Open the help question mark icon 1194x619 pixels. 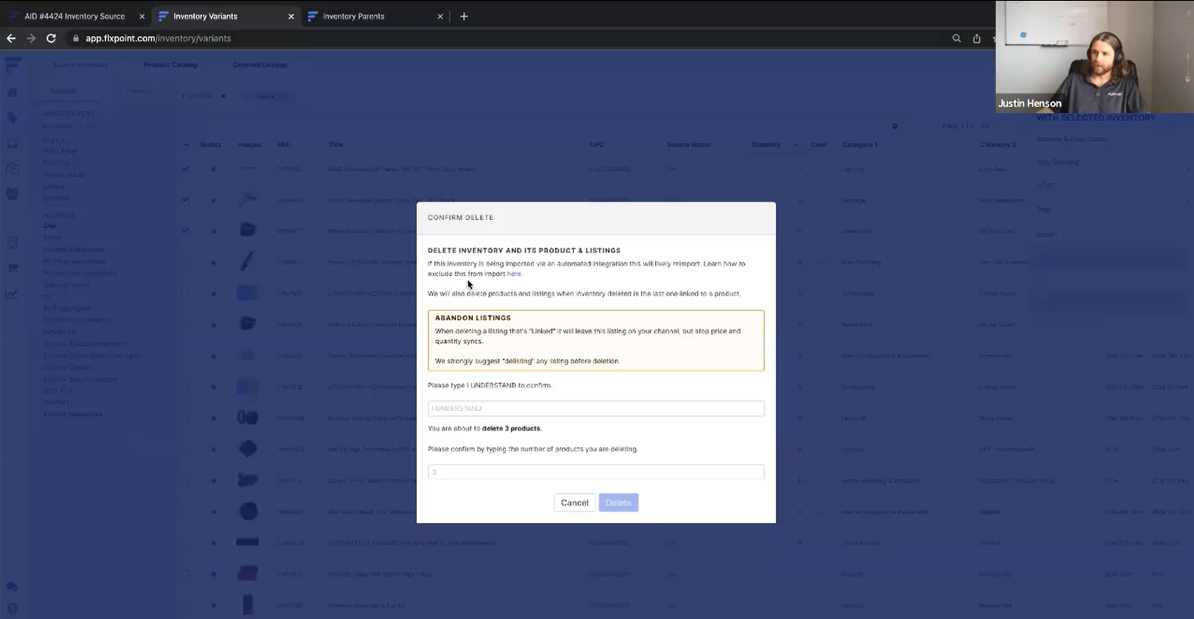point(12,608)
